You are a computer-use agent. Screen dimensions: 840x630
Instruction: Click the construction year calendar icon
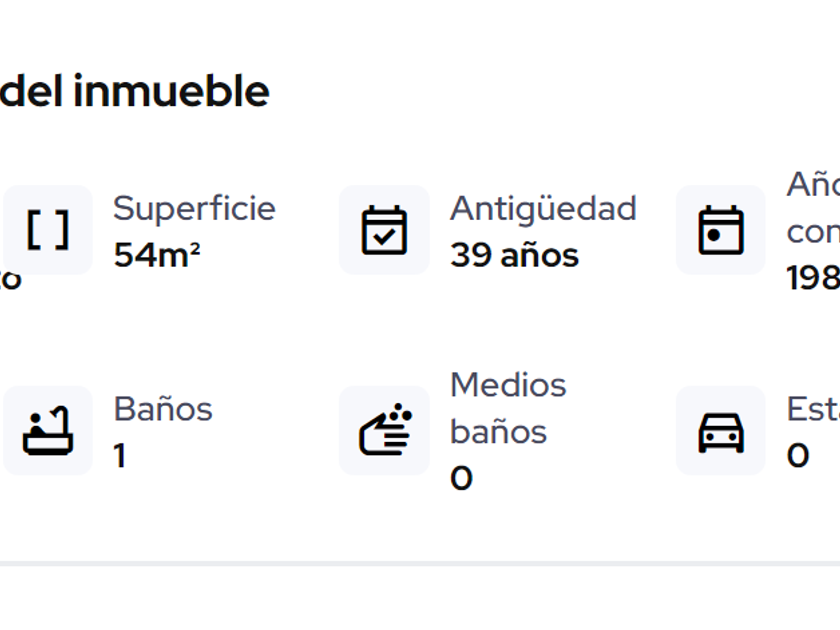click(x=721, y=230)
